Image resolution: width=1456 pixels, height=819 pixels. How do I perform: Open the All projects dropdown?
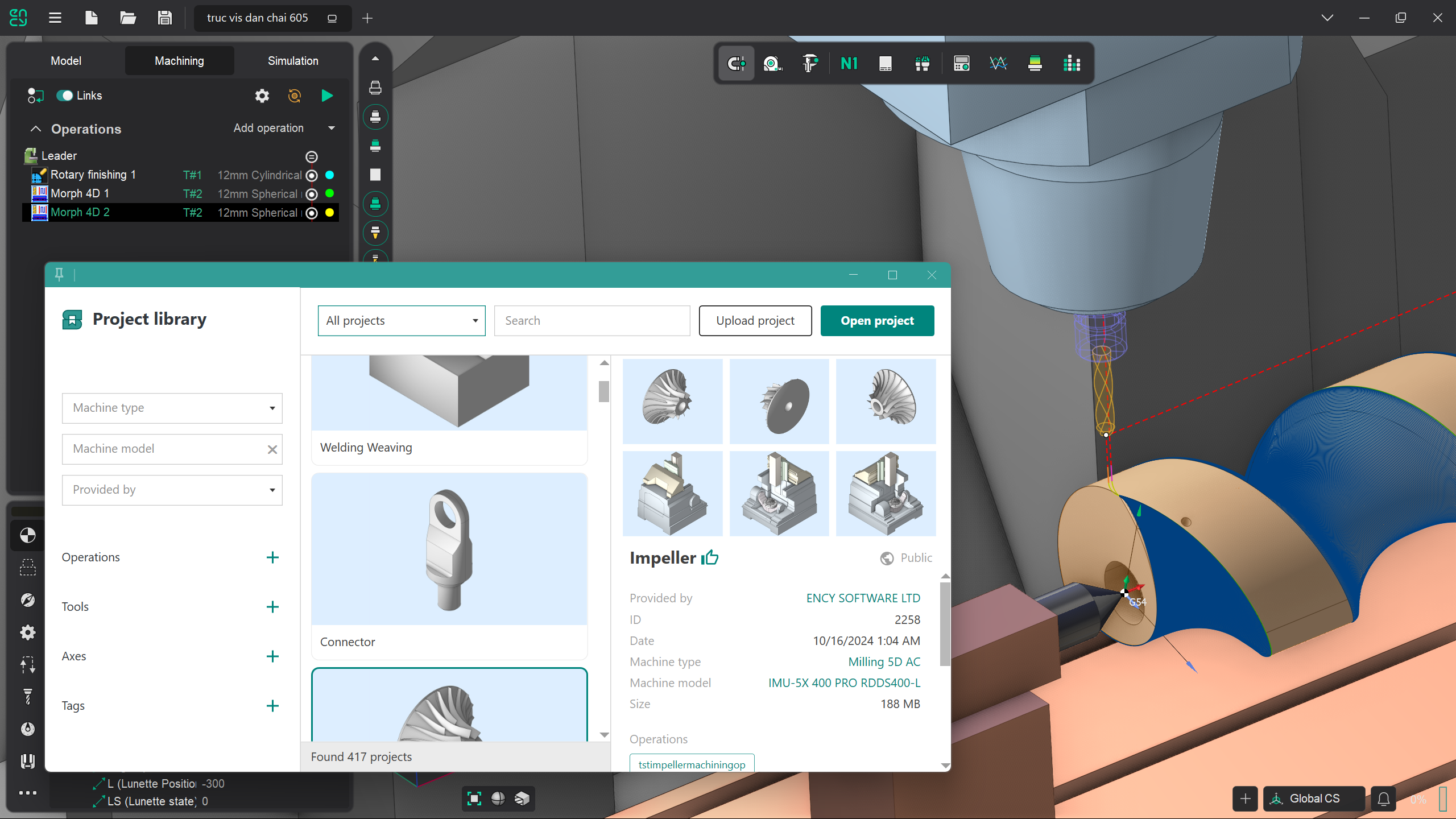click(x=402, y=321)
